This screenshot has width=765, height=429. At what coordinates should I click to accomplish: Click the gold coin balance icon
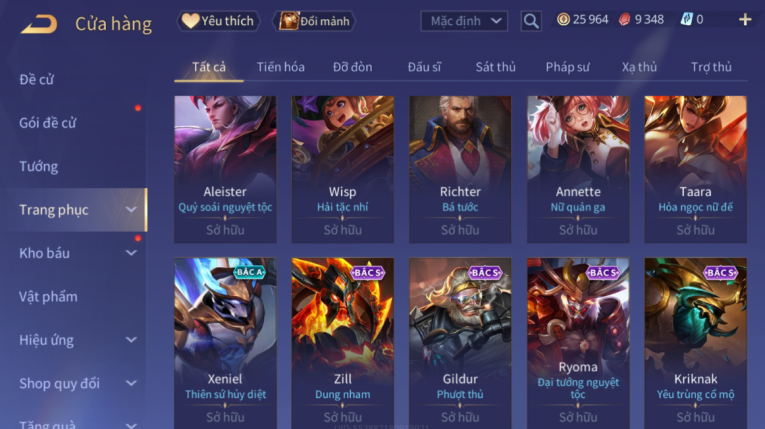[563, 20]
